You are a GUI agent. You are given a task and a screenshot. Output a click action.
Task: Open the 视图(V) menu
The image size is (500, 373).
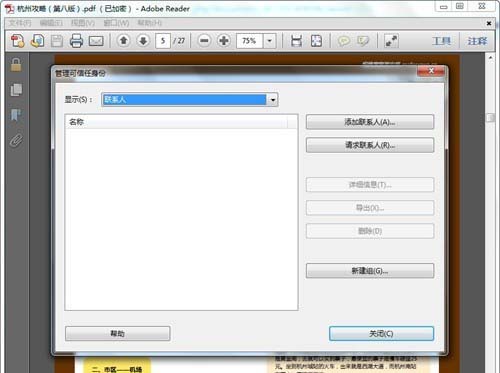(83, 23)
